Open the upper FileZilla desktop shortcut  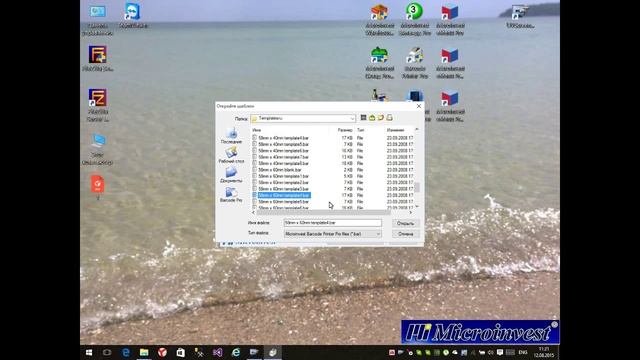(98, 58)
